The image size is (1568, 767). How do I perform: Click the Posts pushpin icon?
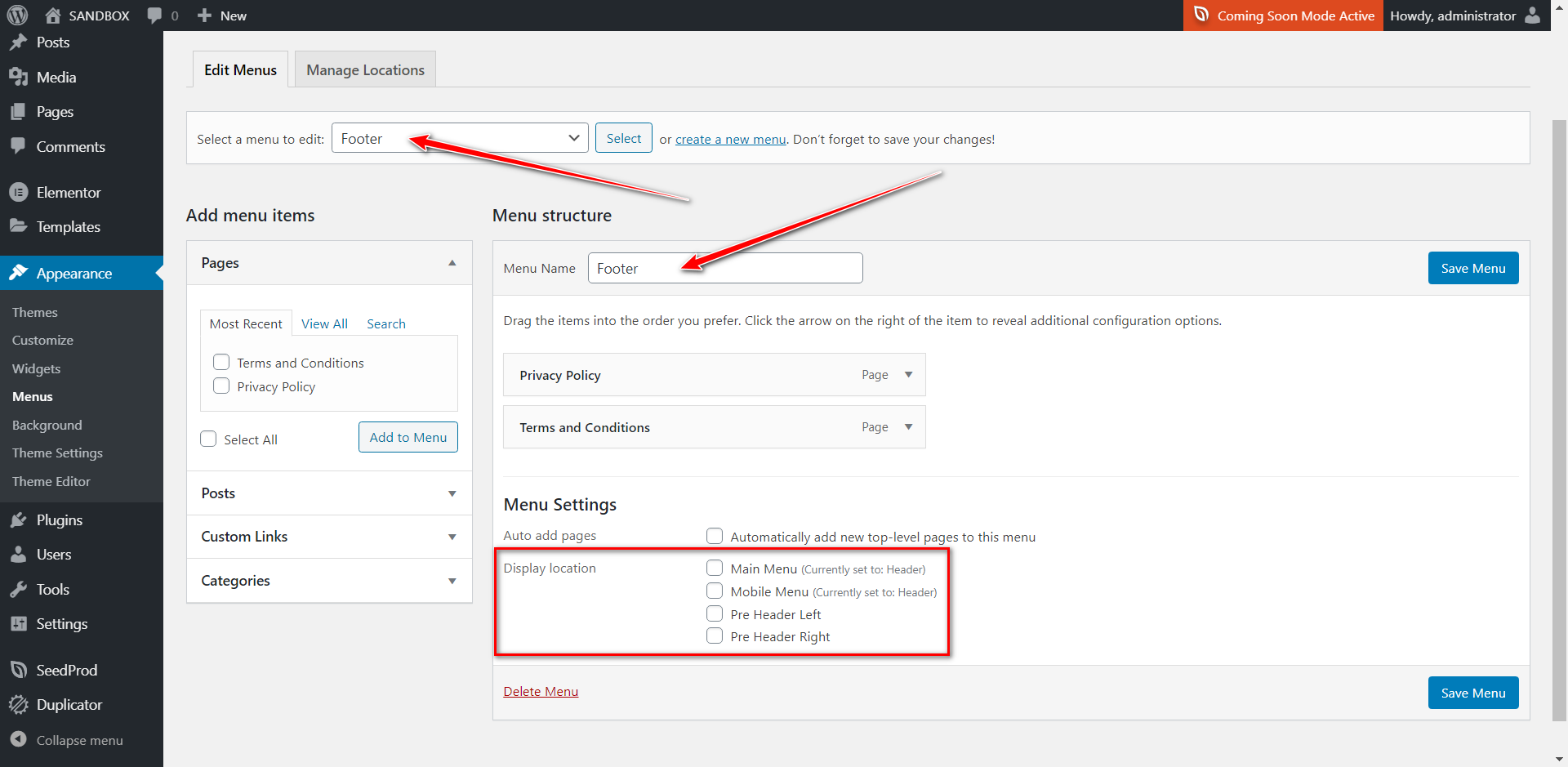tap(18, 42)
